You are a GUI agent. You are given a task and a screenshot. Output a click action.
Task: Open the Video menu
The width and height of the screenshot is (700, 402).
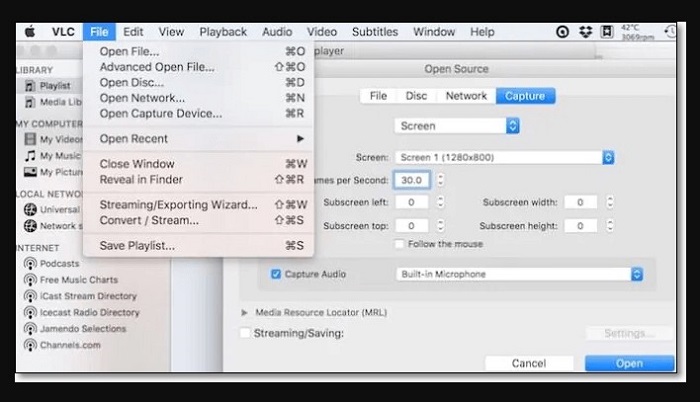click(321, 32)
